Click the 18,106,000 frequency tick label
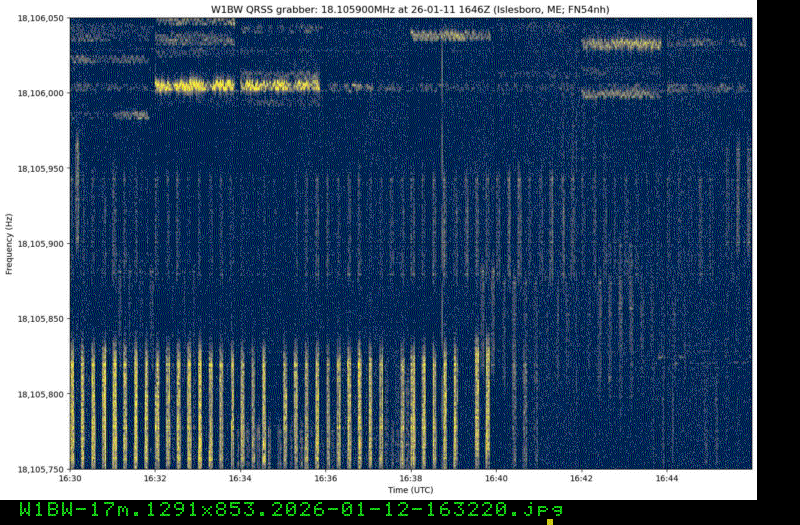This screenshot has height=525, width=800. (42, 93)
